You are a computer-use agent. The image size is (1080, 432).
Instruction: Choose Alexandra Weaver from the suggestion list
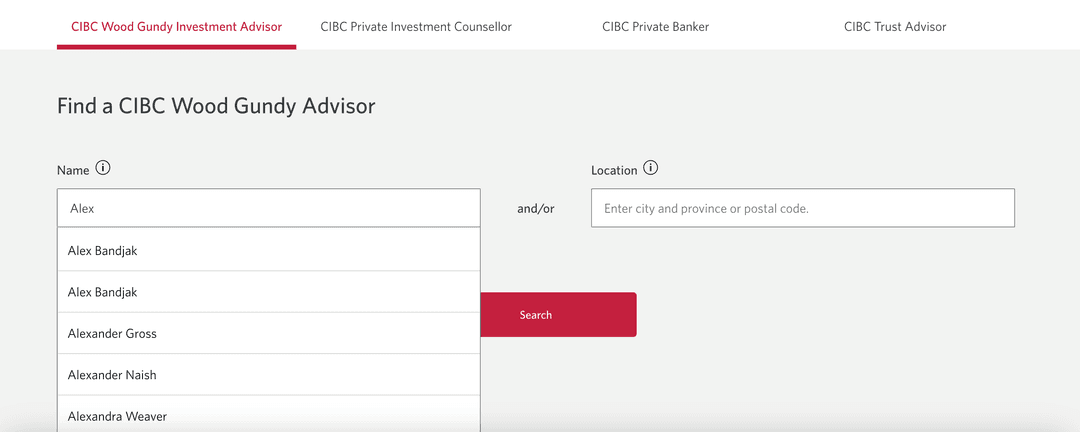click(x=269, y=415)
